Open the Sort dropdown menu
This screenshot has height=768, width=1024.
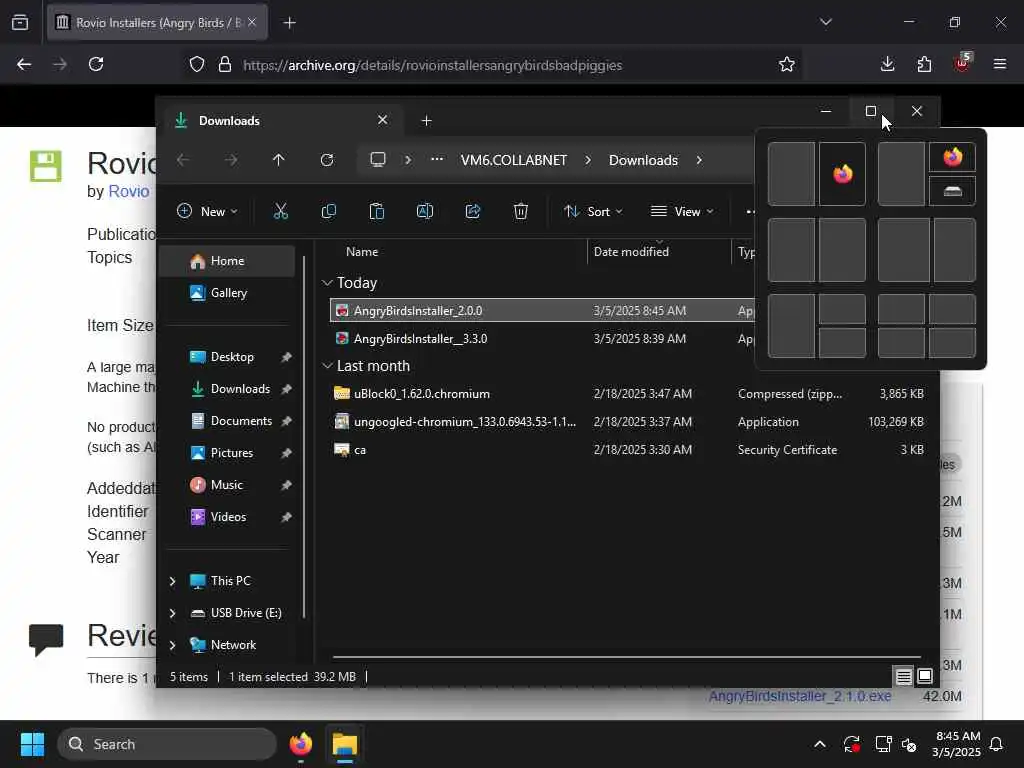tap(593, 211)
